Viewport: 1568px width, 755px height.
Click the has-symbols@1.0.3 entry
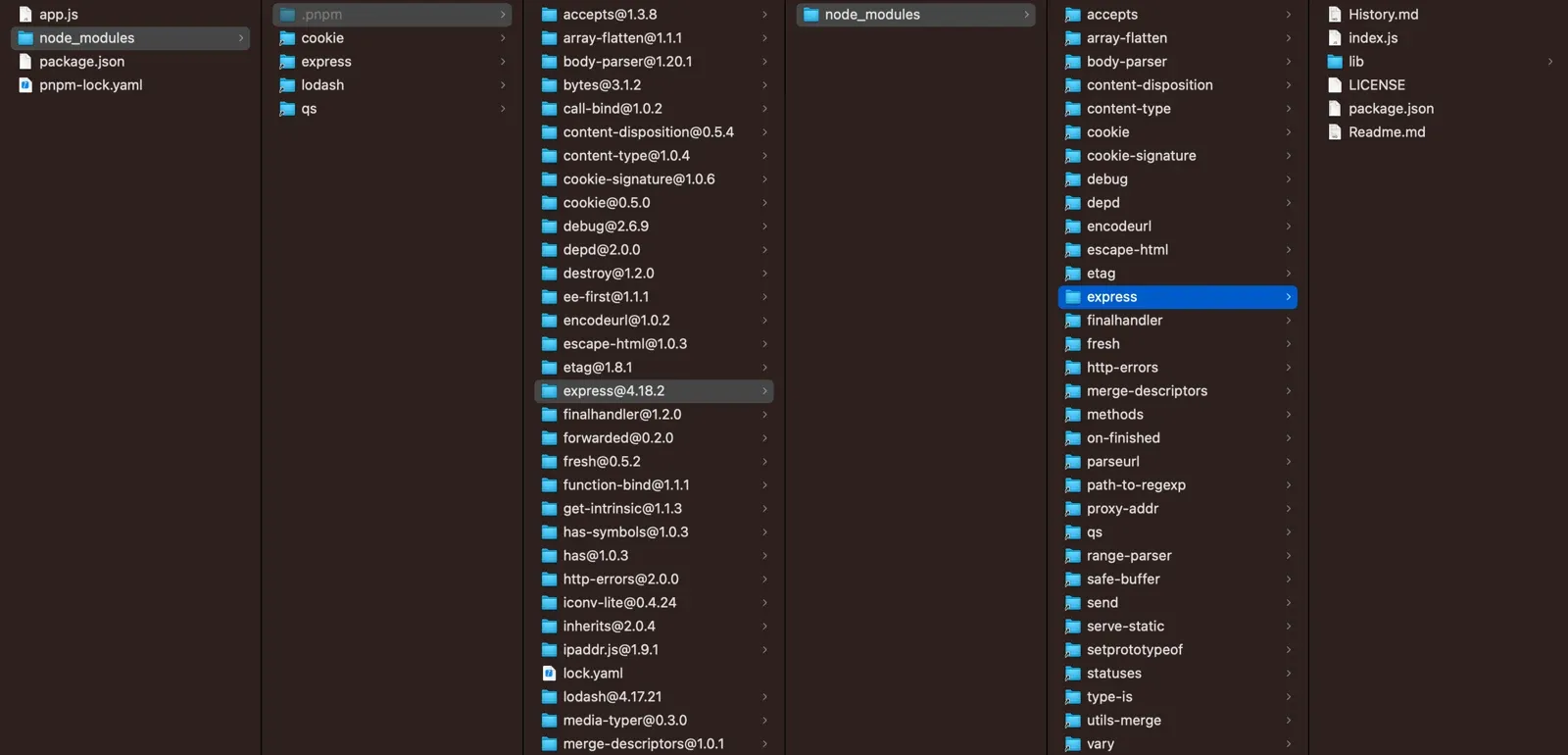point(655,532)
